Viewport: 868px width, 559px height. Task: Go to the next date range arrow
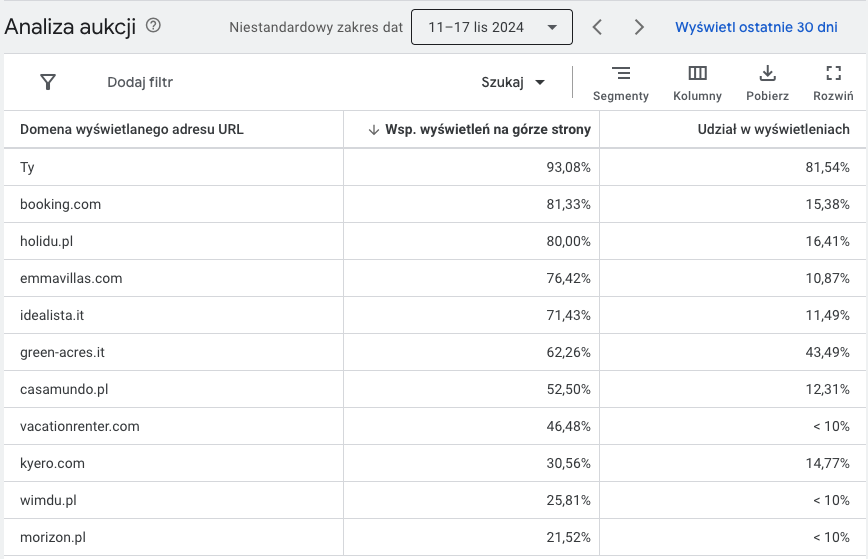[639, 27]
